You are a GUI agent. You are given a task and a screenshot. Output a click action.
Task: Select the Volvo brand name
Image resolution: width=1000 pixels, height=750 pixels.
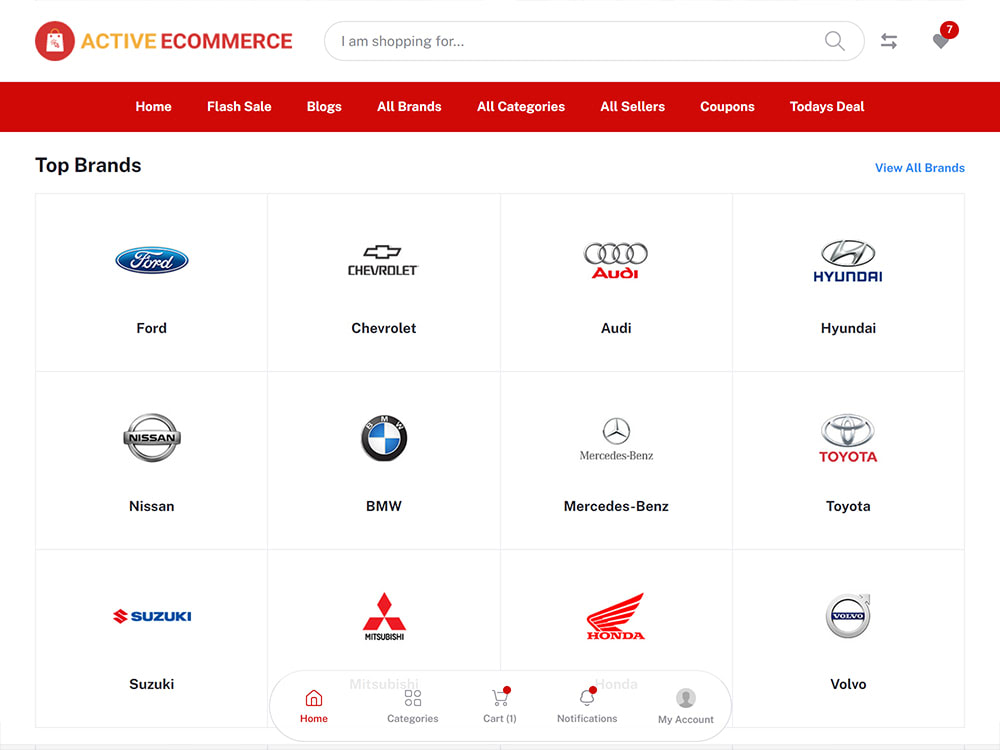[848, 684]
